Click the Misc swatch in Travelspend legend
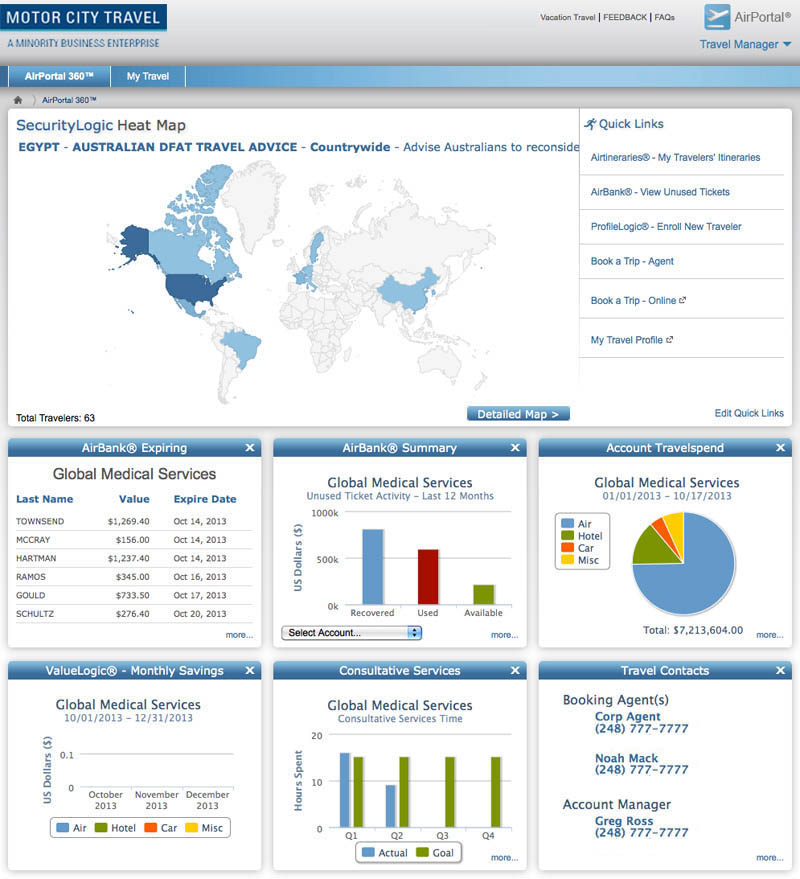Image resolution: width=800 pixels, height=879 pixels. [x=567, y=559]
